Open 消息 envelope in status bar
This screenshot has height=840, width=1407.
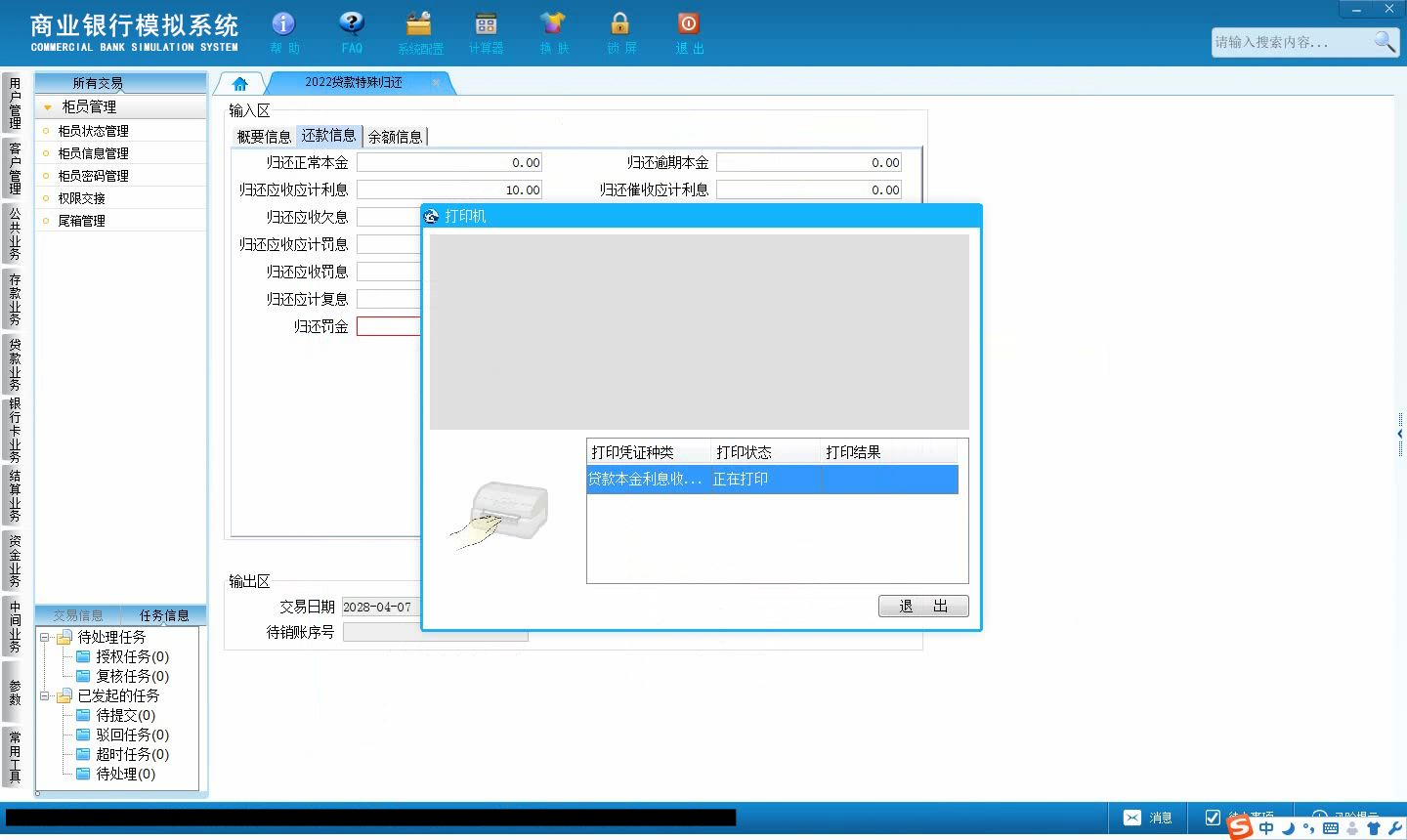click(x=1132, y=818)
